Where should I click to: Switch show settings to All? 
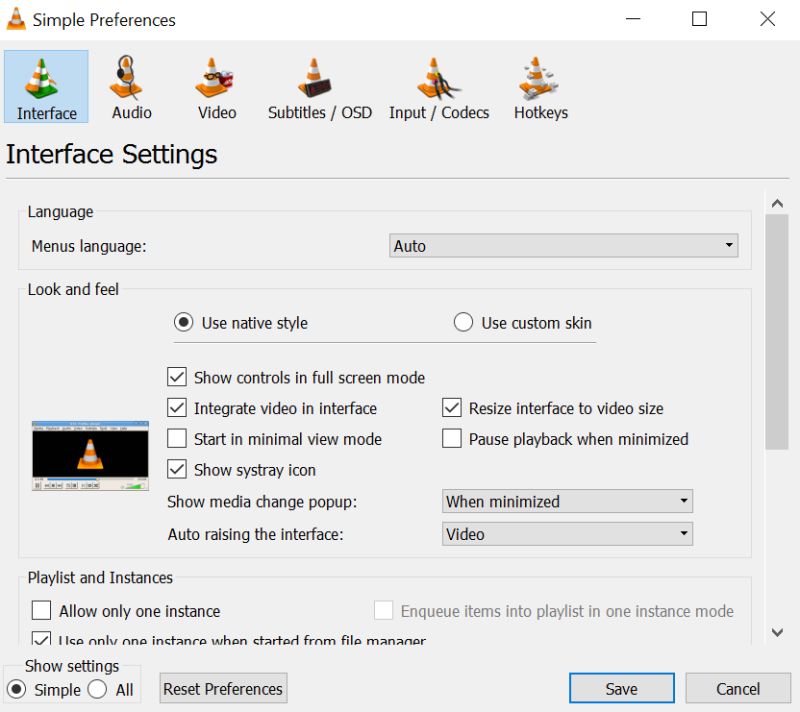tap(97, 689)
